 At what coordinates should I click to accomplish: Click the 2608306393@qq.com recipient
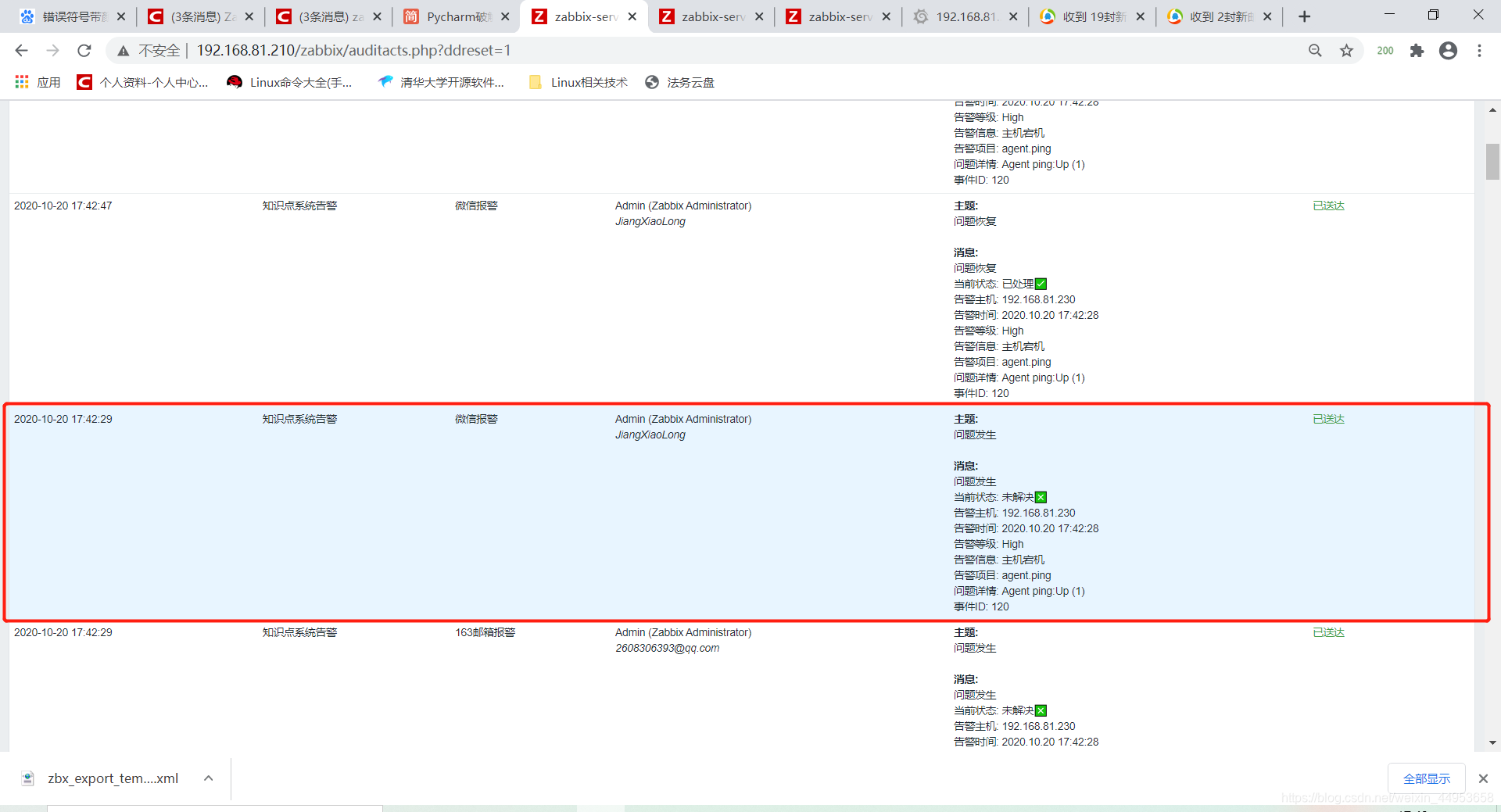coord(667,648)
